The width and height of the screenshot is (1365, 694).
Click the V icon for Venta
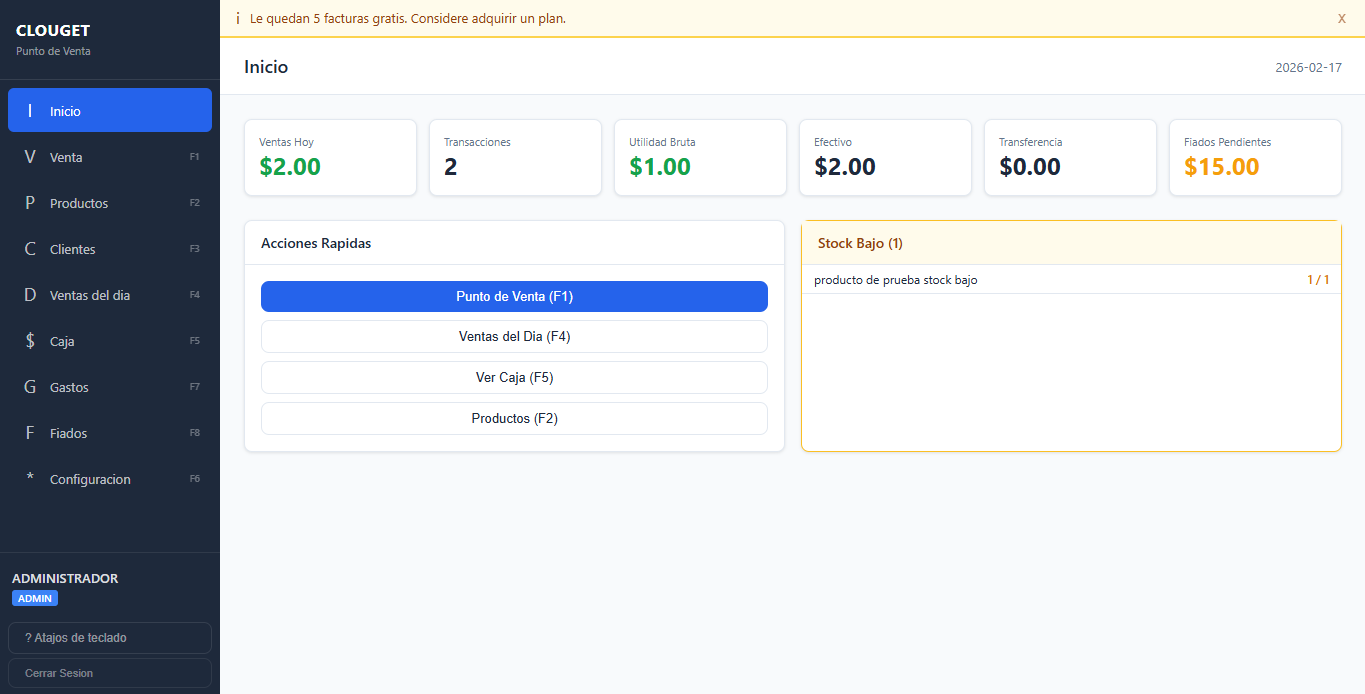point(30,157)
